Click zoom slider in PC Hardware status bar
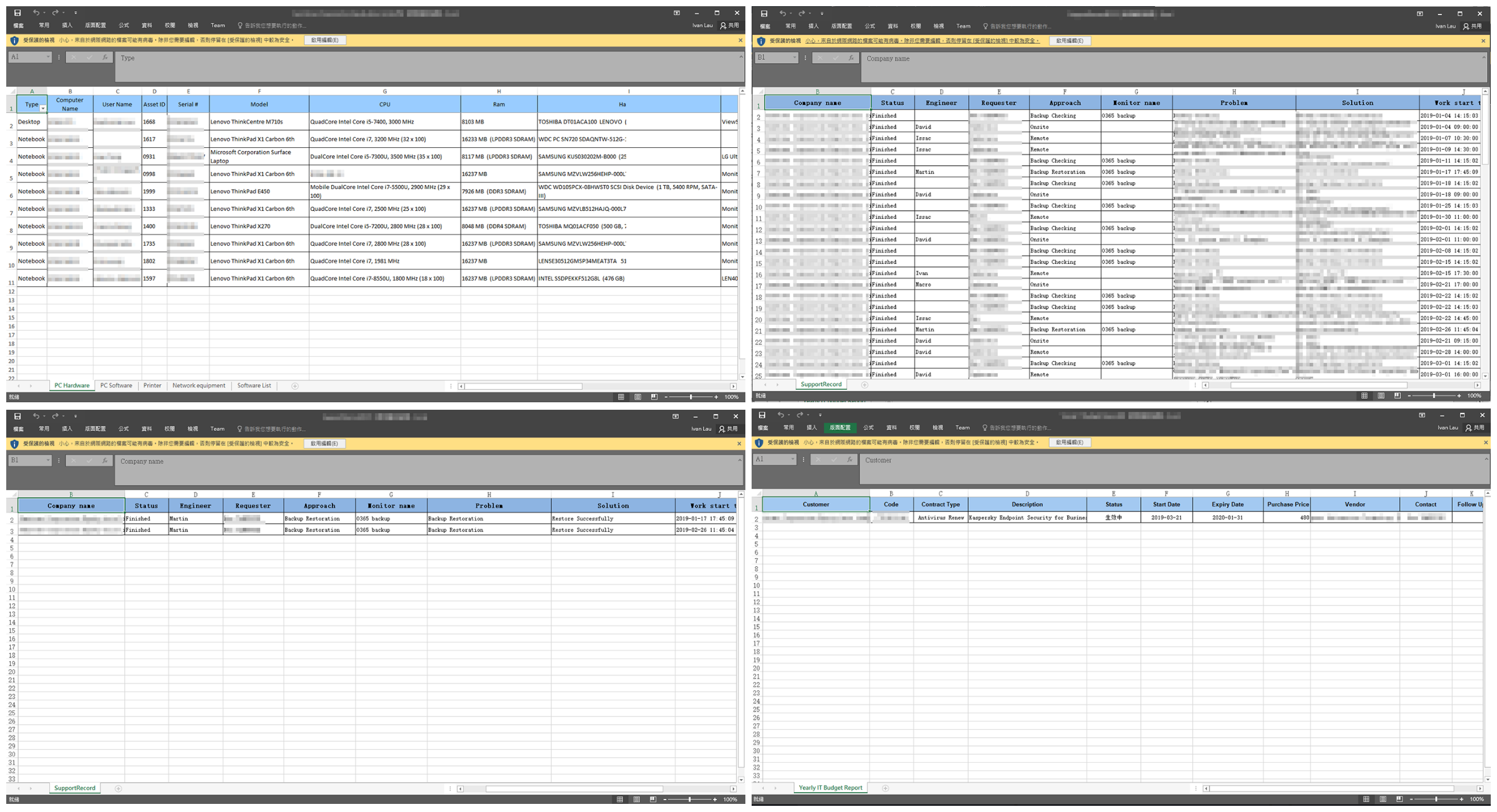Screen dimensions: 1497x812 (690, 397)
